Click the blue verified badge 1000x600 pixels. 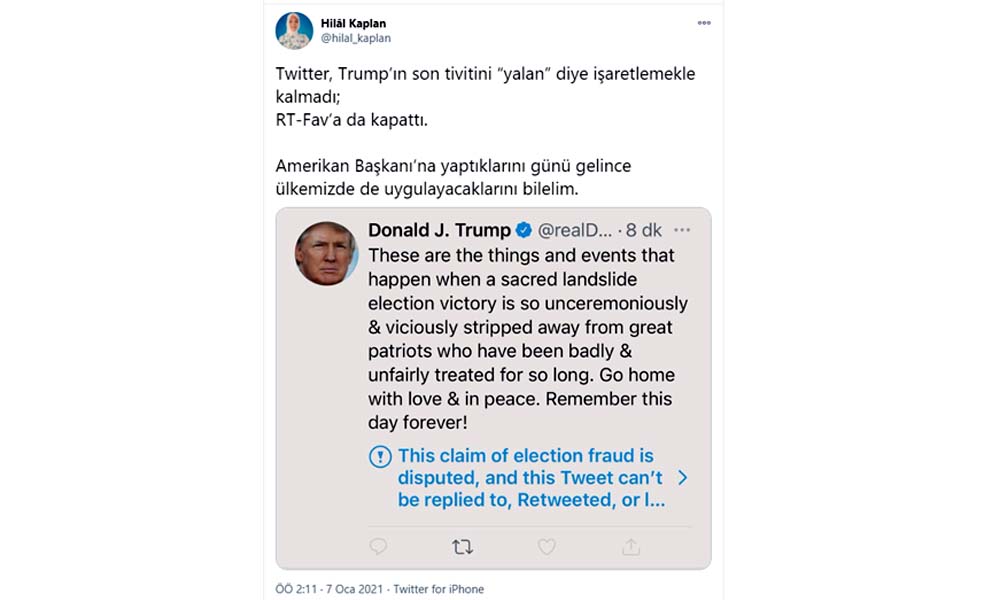[524, 230]
